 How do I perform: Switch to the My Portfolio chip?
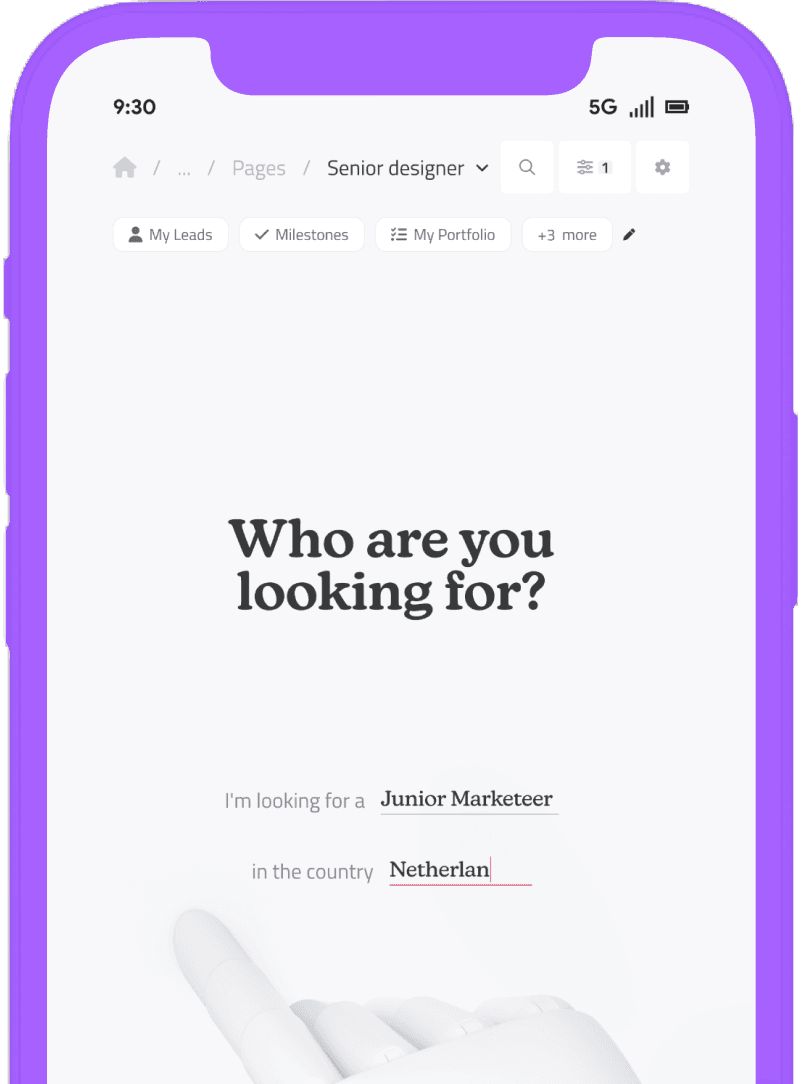[443, 235]
